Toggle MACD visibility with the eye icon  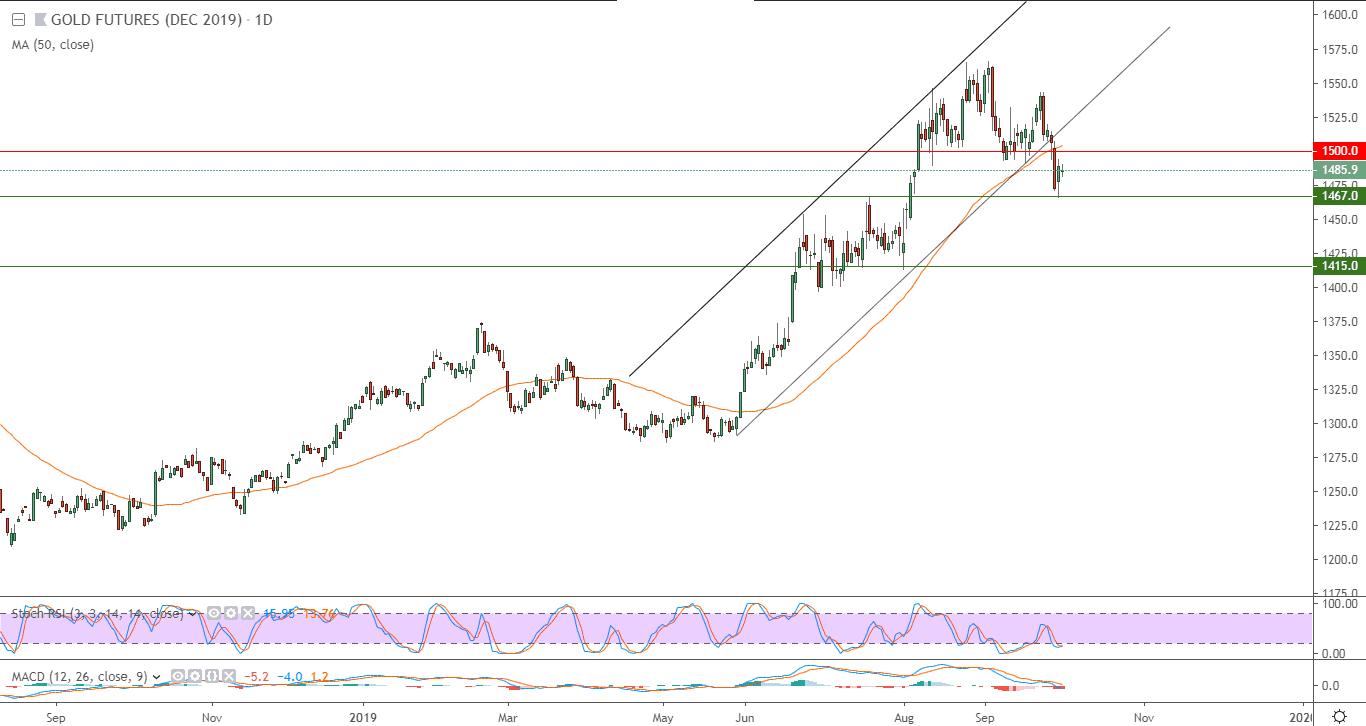178,676
